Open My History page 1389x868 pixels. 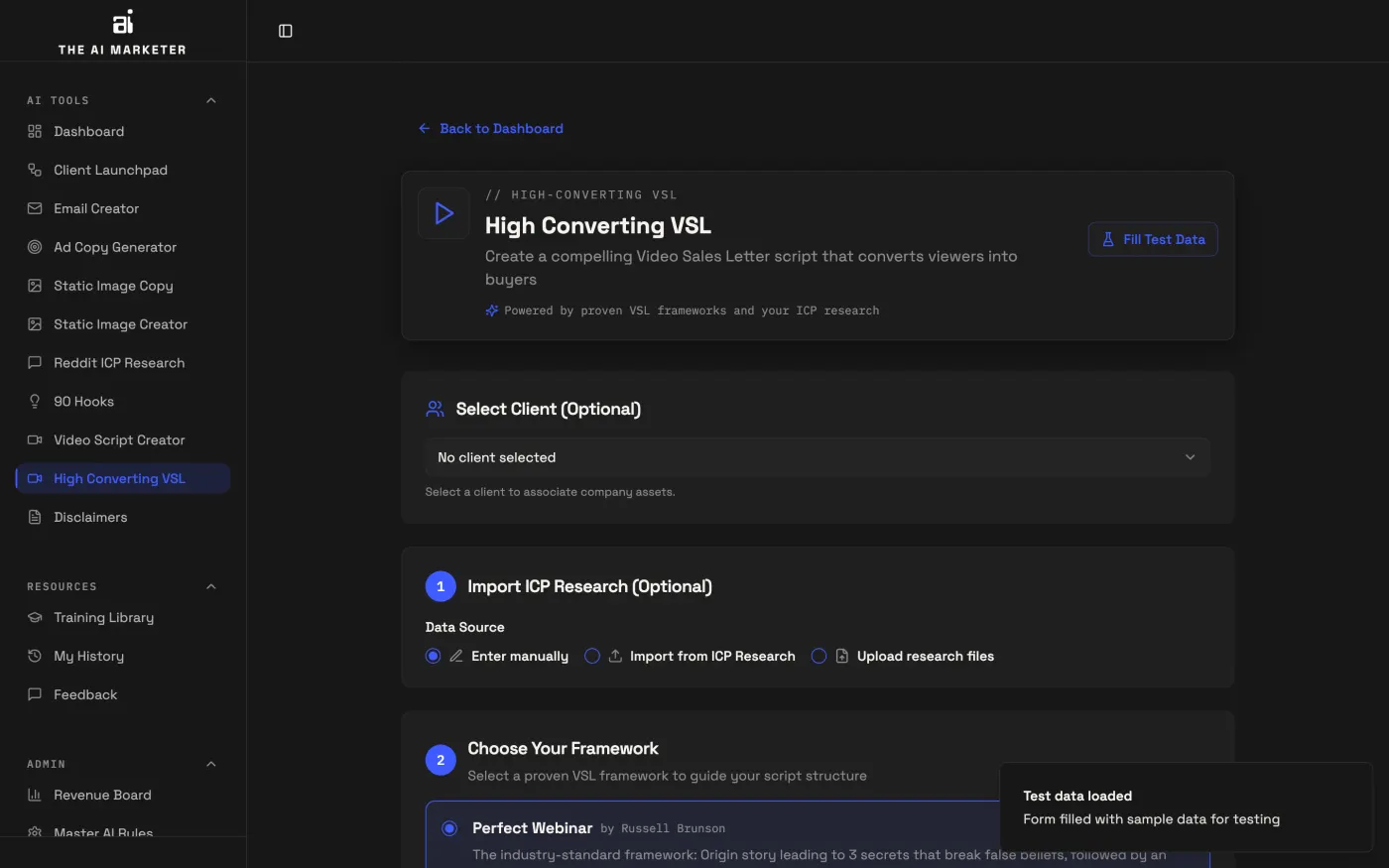[x=123, y=656]
